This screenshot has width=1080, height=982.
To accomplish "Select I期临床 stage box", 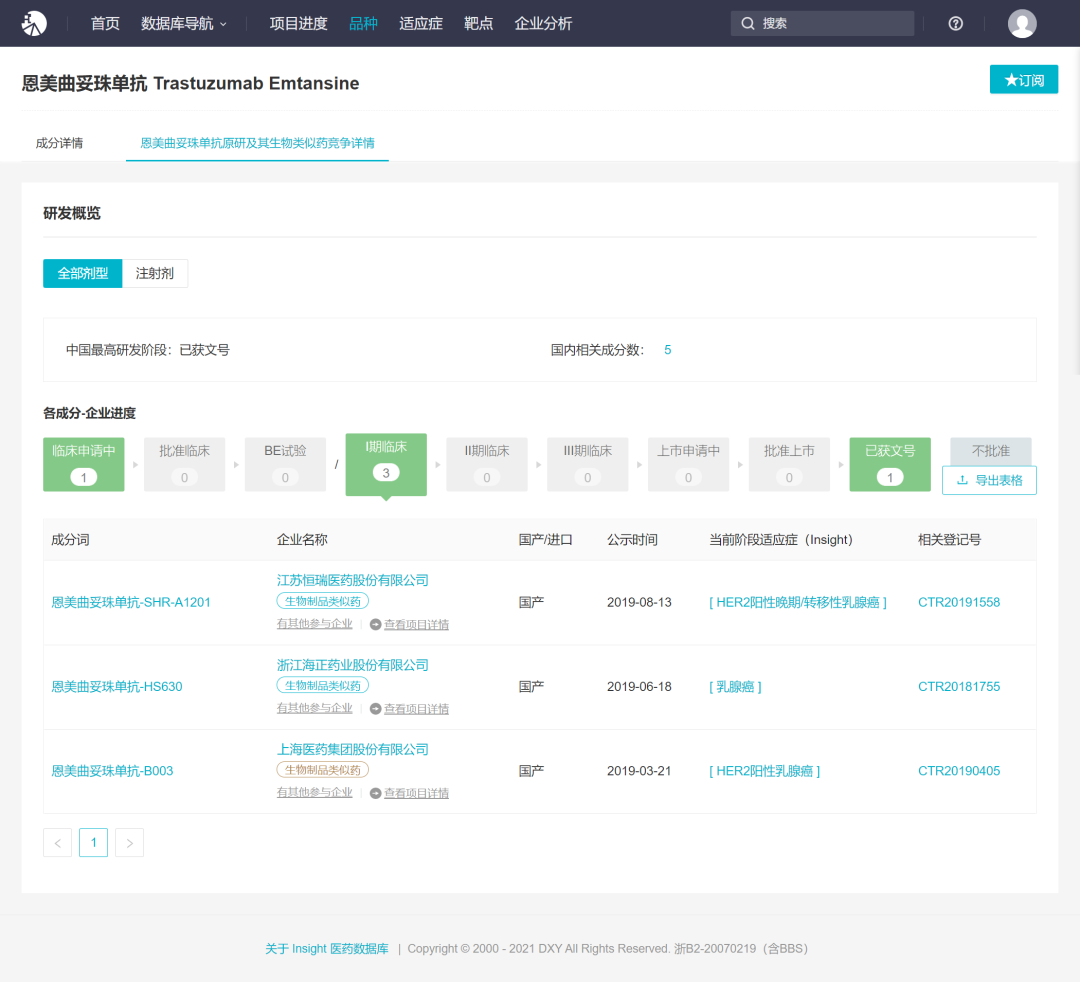I will pyautogui.click(x=386, y=464).
